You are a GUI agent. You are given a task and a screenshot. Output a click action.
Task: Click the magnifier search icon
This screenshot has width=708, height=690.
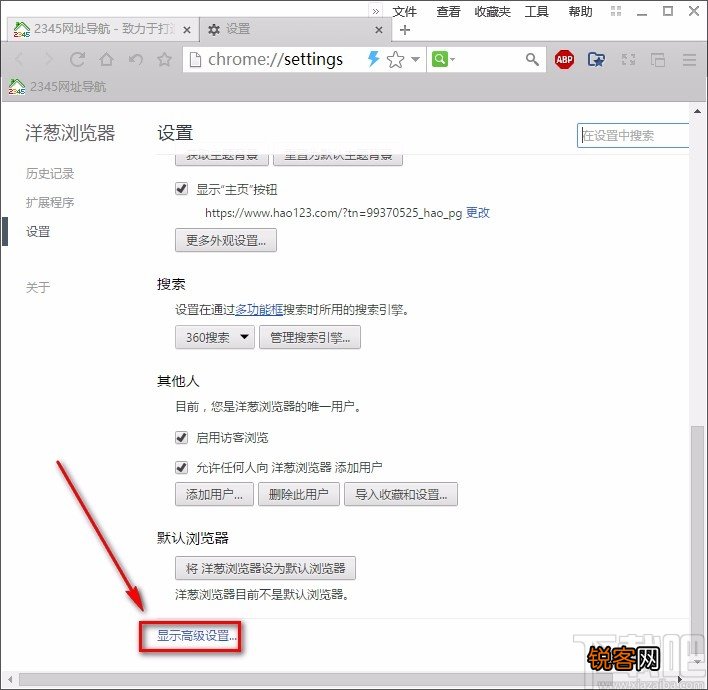click(x=532, y=59)
